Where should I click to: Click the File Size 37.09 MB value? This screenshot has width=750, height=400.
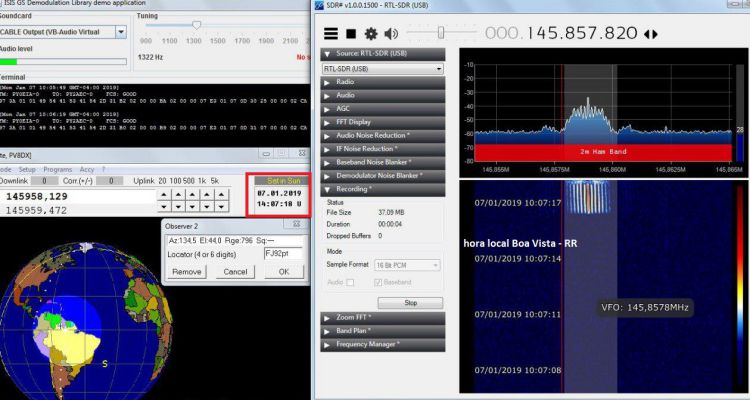391,212
